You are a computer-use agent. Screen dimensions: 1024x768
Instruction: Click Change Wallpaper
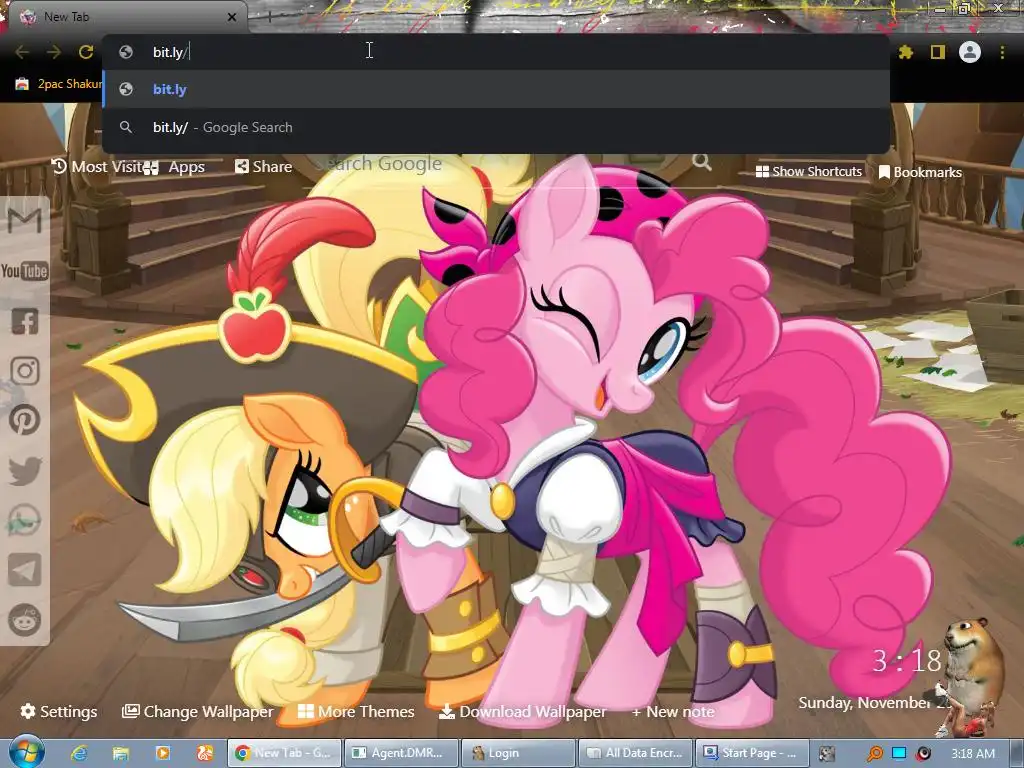pyautogui.click(x=198, y=711)
